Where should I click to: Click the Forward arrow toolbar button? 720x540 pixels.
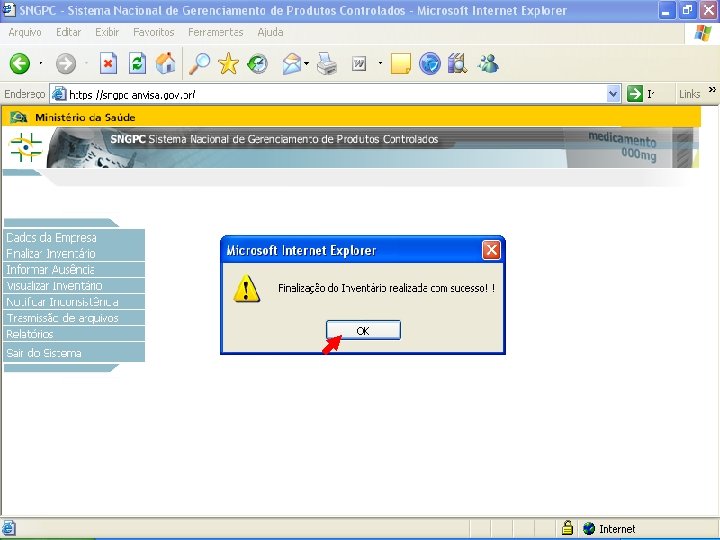point(66,63)
